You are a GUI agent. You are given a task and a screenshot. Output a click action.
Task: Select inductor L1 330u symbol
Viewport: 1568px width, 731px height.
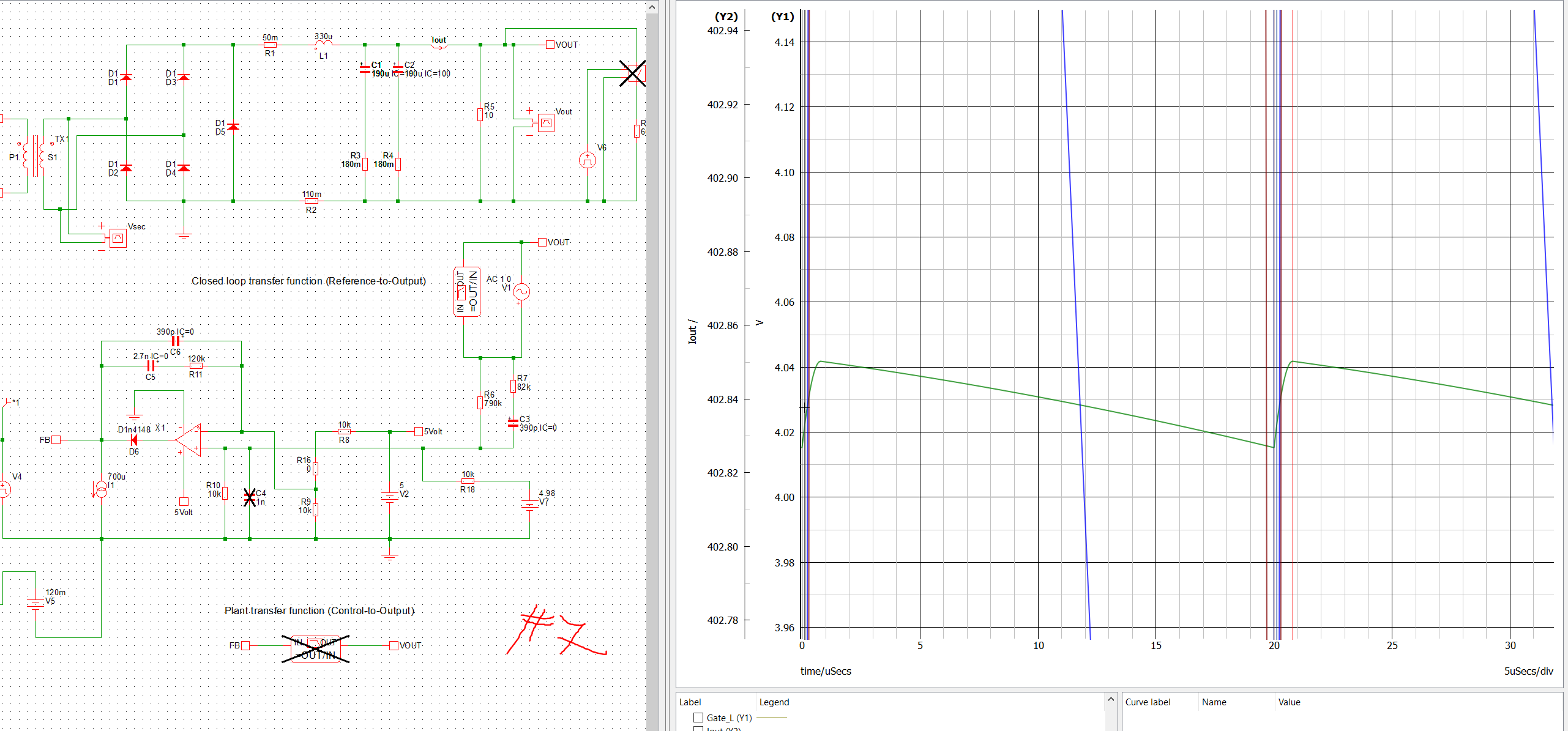pyautogui.click(x=323, y=44)
